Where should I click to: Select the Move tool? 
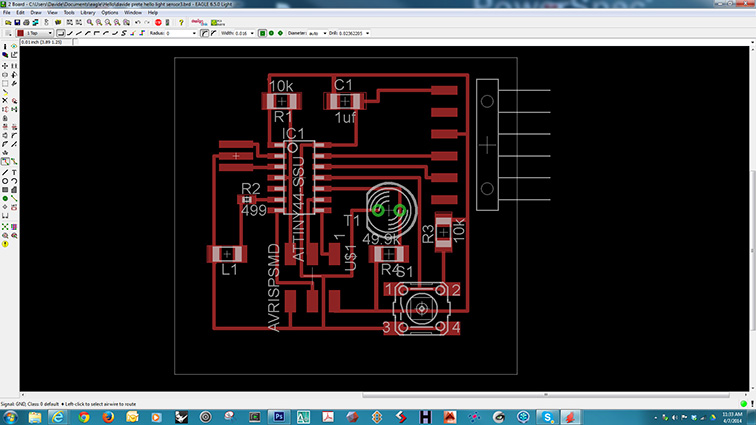tap(5, 66)
